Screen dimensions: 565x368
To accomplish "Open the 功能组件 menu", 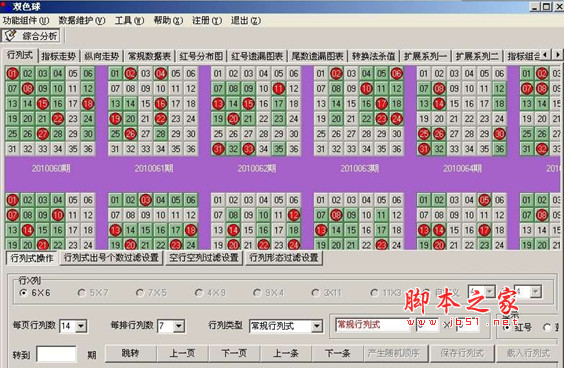I will pos(26,21).
